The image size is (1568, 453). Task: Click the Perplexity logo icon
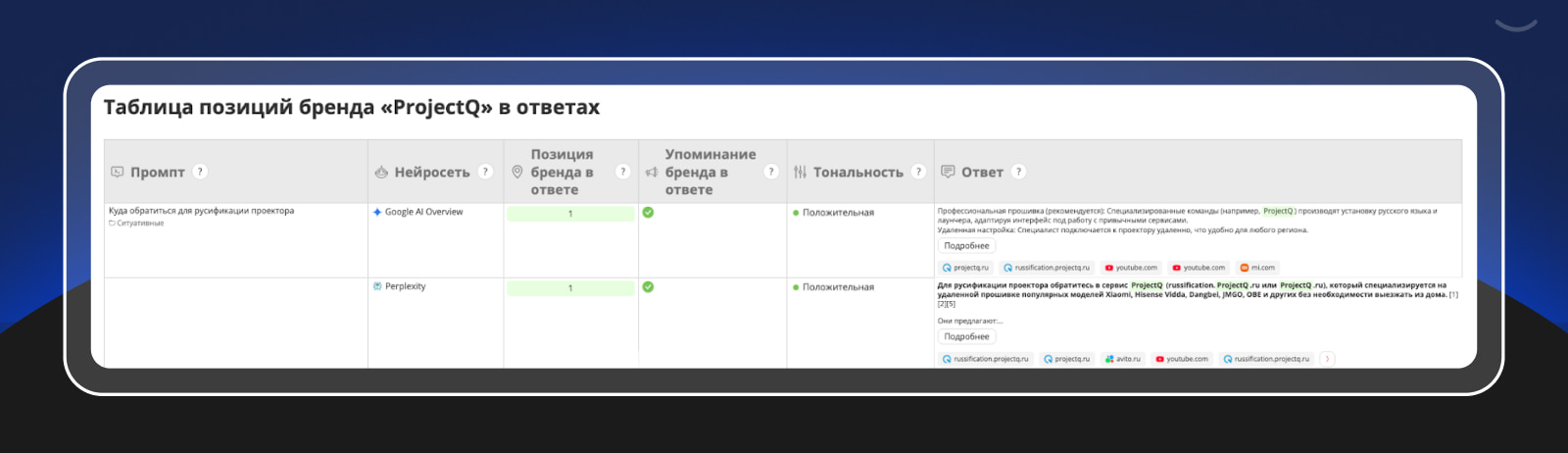click(377, 286)
